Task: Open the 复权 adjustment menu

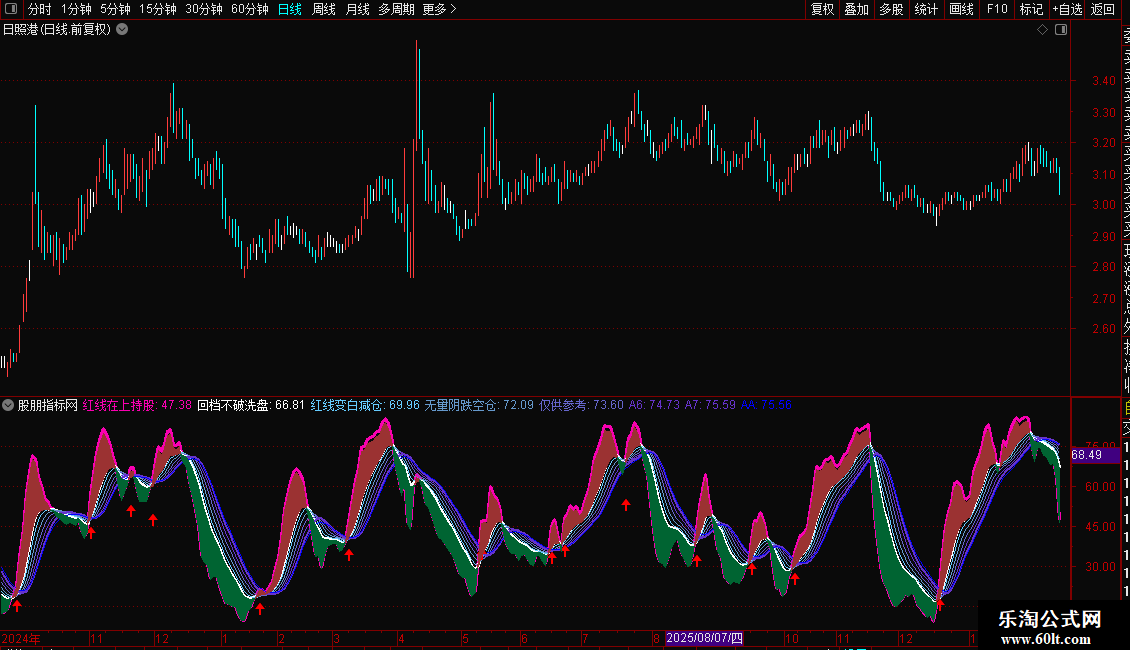Action: pyautogui.click(x=822, y=9)
